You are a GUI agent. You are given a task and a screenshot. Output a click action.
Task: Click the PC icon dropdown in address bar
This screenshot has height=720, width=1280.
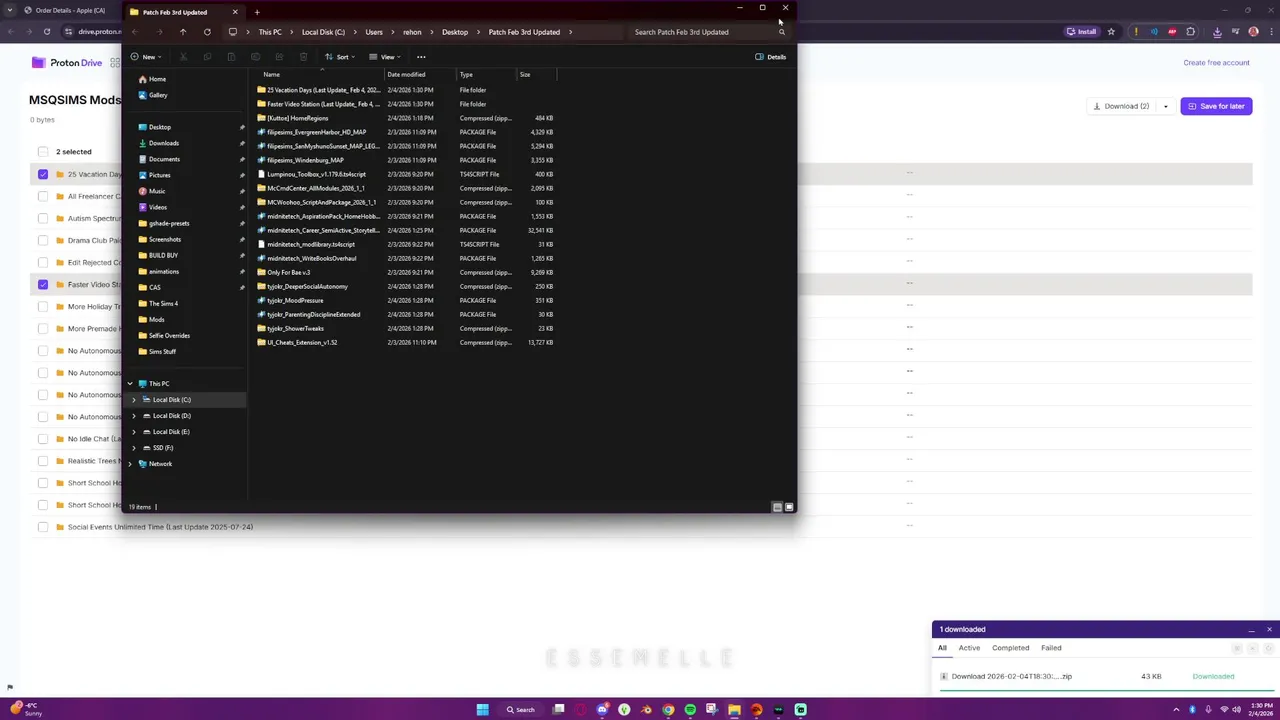tap(233, 32)
